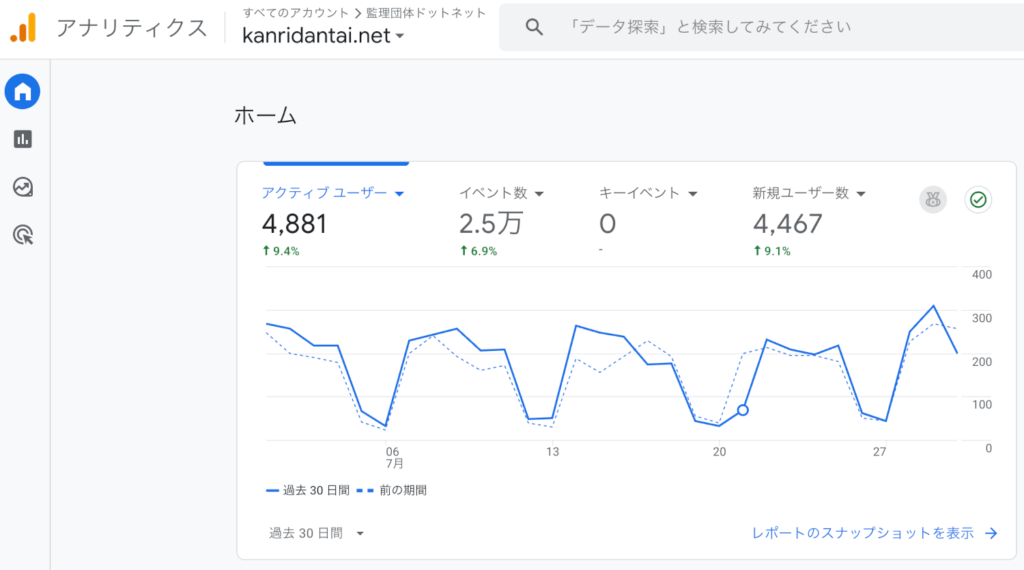Click the 13 axis date label
Image resolution: width=1024 pixels, height=570 pixels.
(x=552, y=452)
